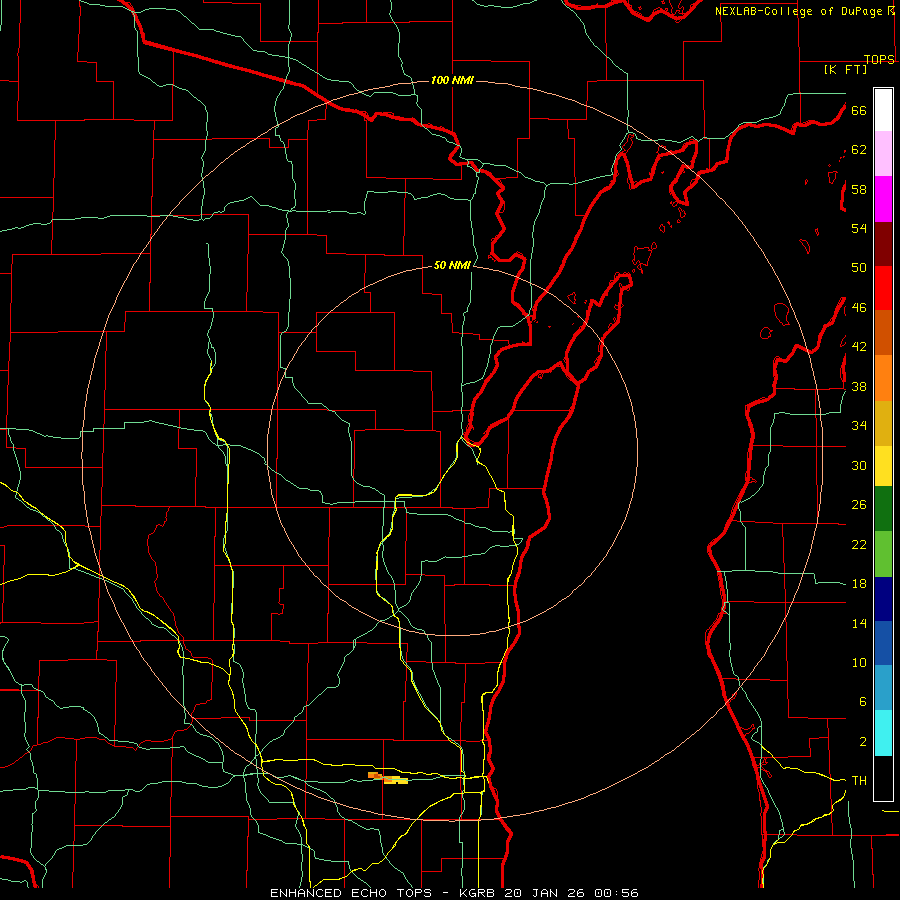The image size is (900, 900).
Task: Click the "54" legend value
Action: click(859, 229)
